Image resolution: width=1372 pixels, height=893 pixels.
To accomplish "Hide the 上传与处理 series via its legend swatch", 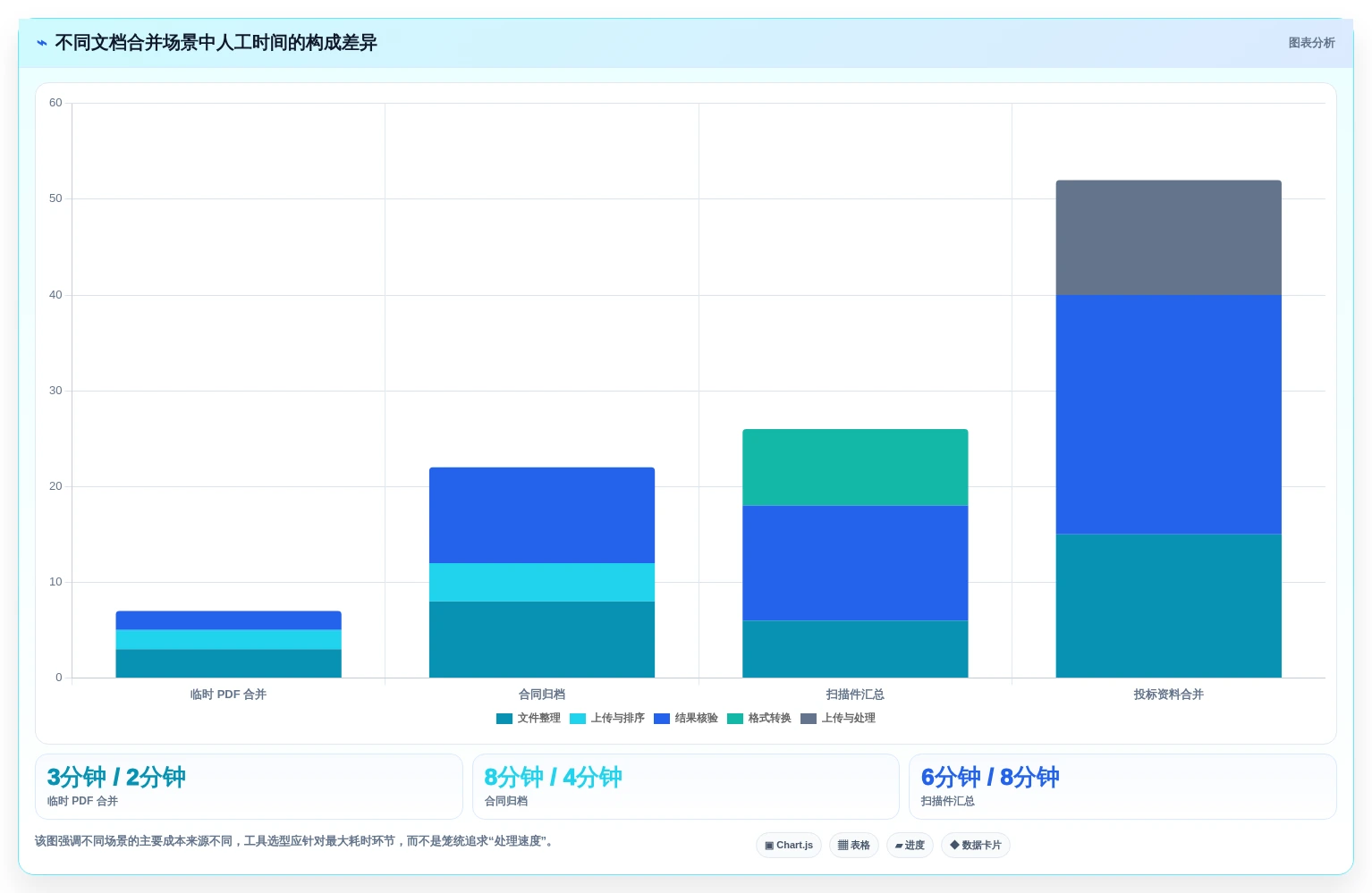I will [x=809, y=719].
